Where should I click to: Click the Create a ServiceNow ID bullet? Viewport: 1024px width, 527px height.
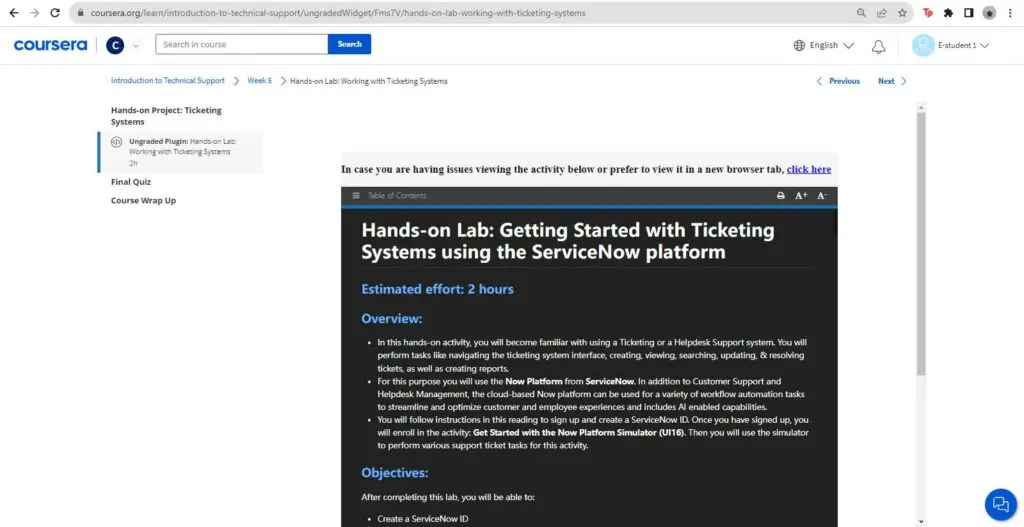[x=423, y=519]
